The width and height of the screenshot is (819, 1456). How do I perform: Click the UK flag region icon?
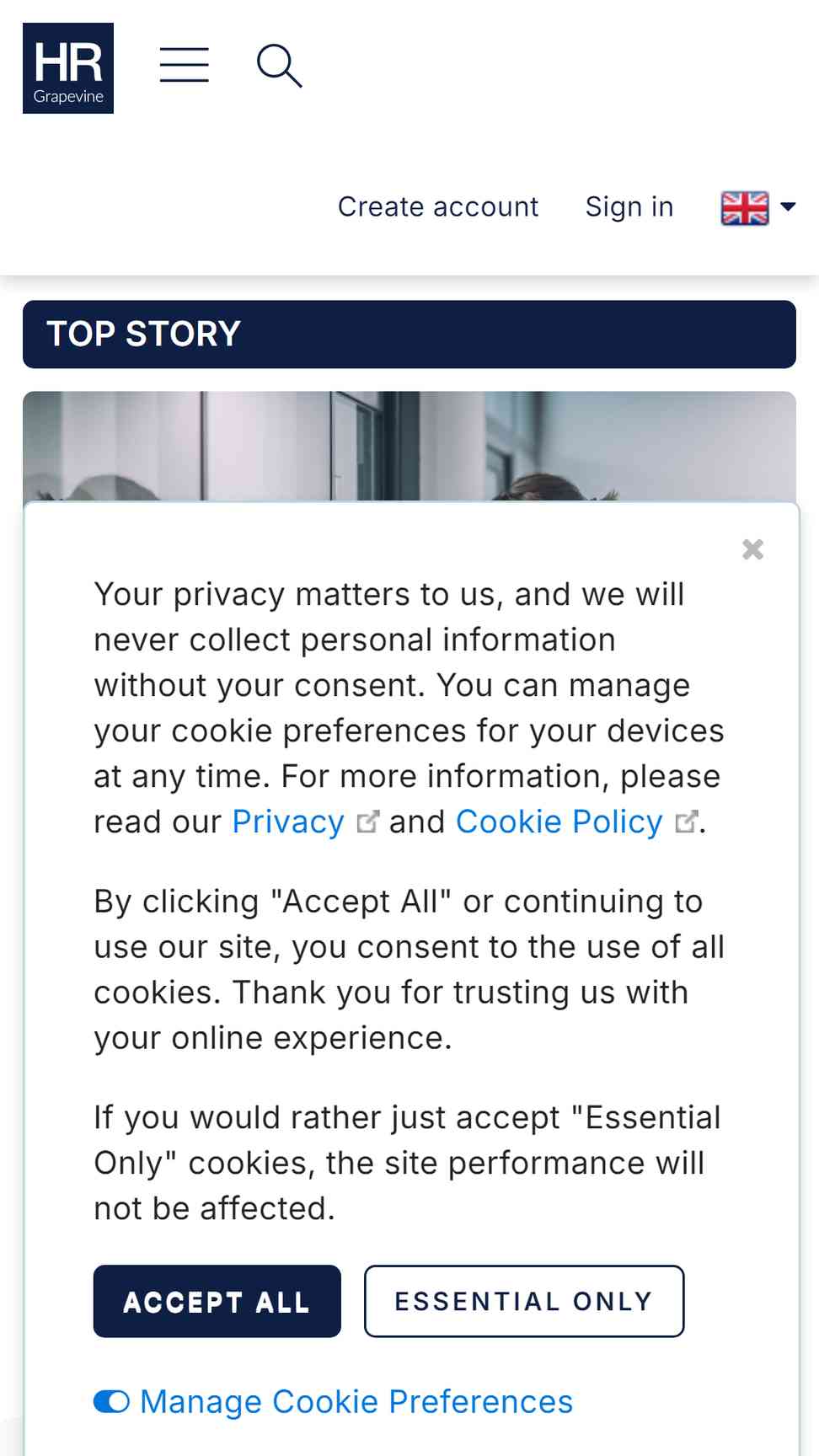(745, 207)
